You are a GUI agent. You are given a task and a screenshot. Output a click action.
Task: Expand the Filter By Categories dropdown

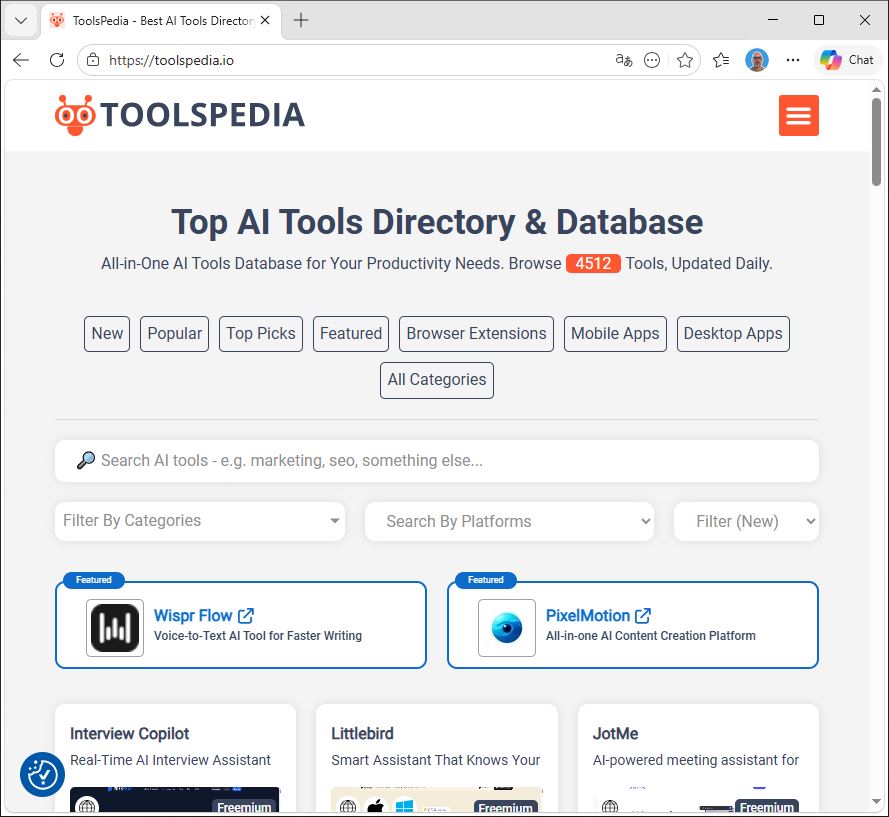(x=200, y=521)
